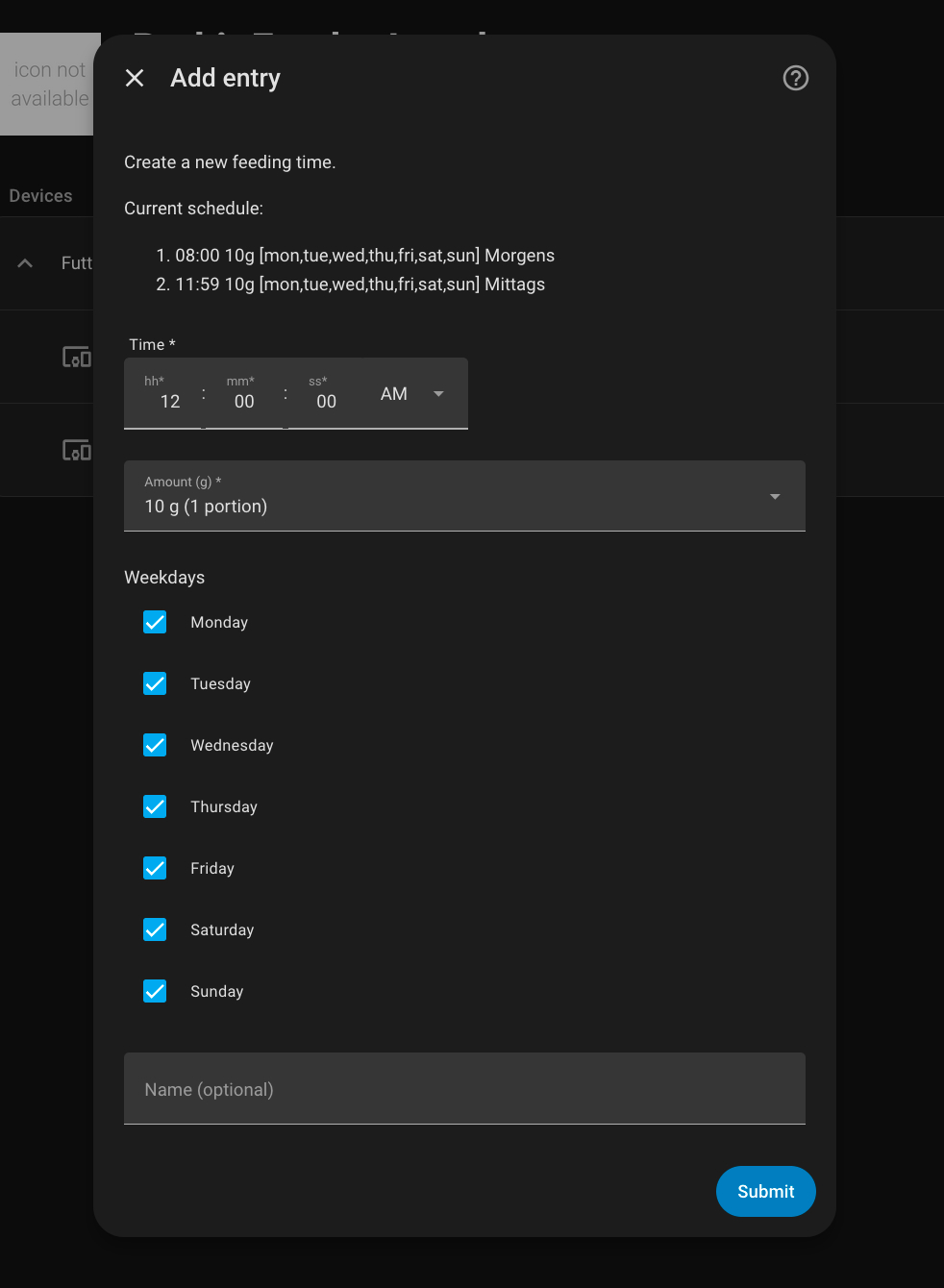Uncheck the Sunday checkbox
This screenshot has width=944, height=1288.
(x=155, y=991)
